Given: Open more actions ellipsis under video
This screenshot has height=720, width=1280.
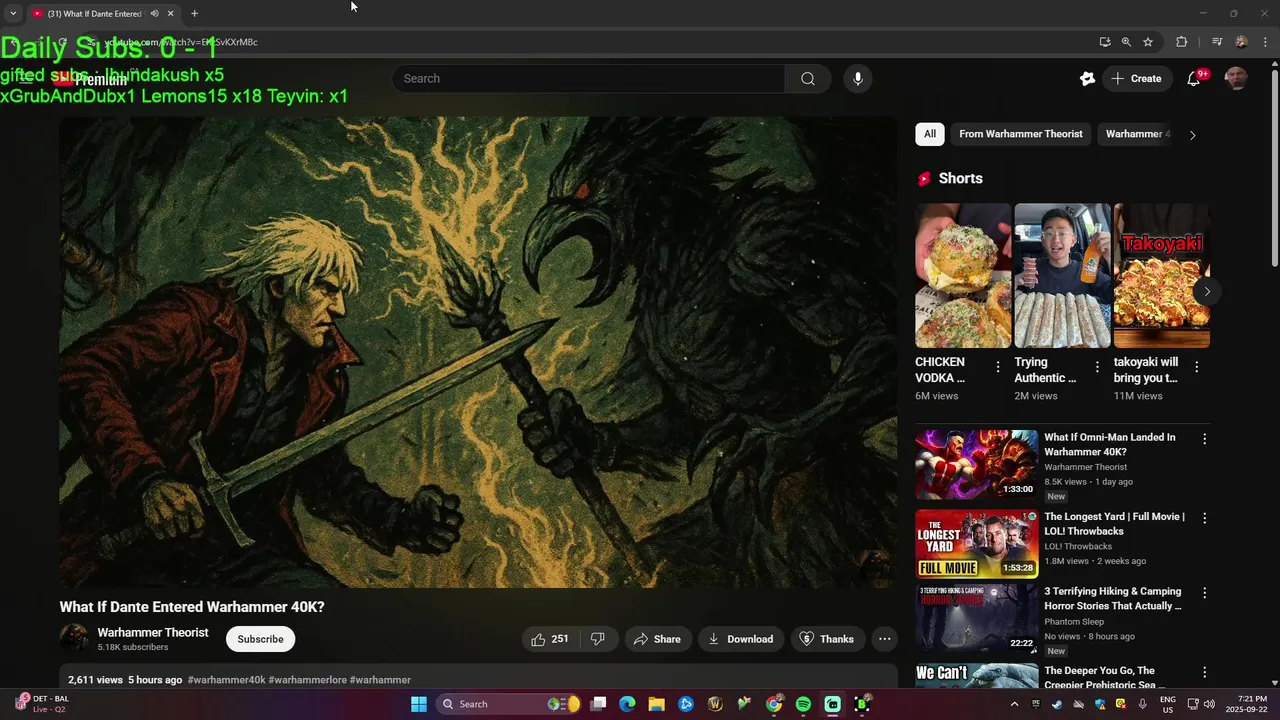Looking at the screenshot, I should [x=884, y=639].
